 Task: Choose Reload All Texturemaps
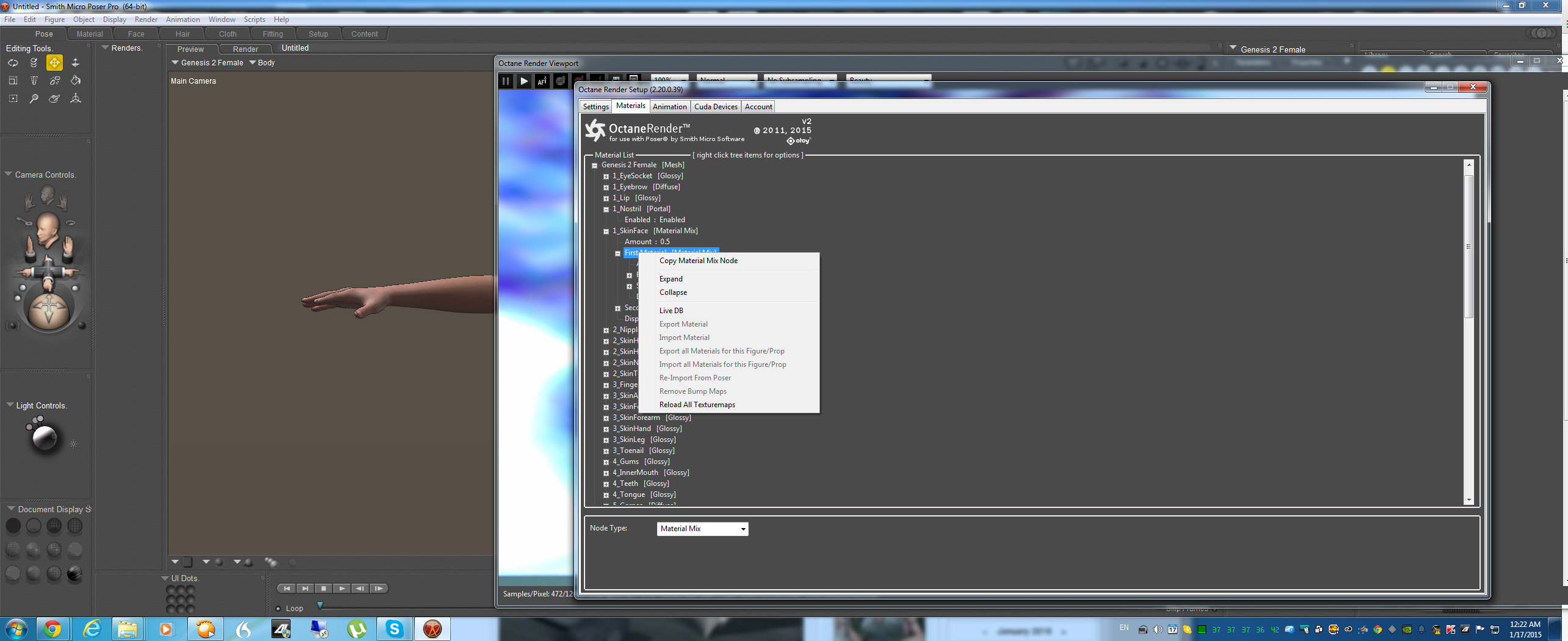pos(697,405)
